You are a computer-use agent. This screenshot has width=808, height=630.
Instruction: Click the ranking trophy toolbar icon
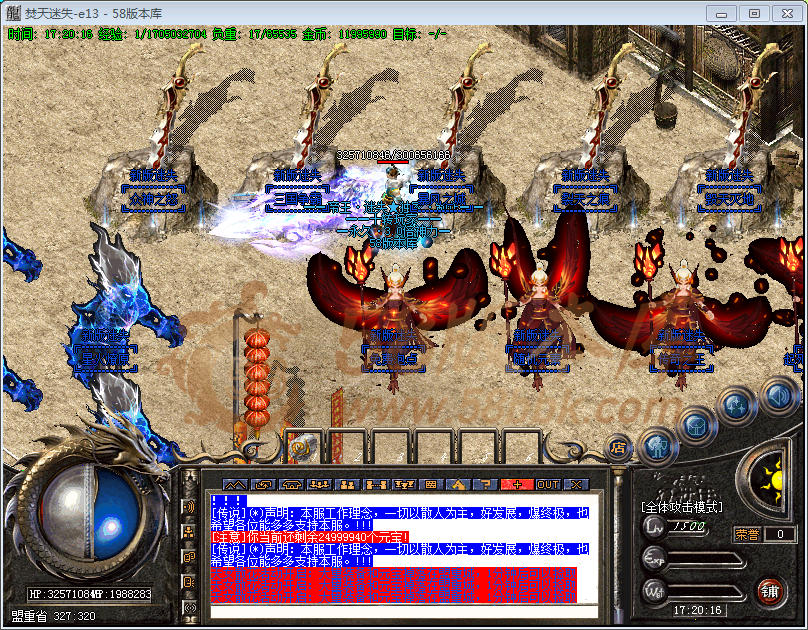(x=403, y=485)
